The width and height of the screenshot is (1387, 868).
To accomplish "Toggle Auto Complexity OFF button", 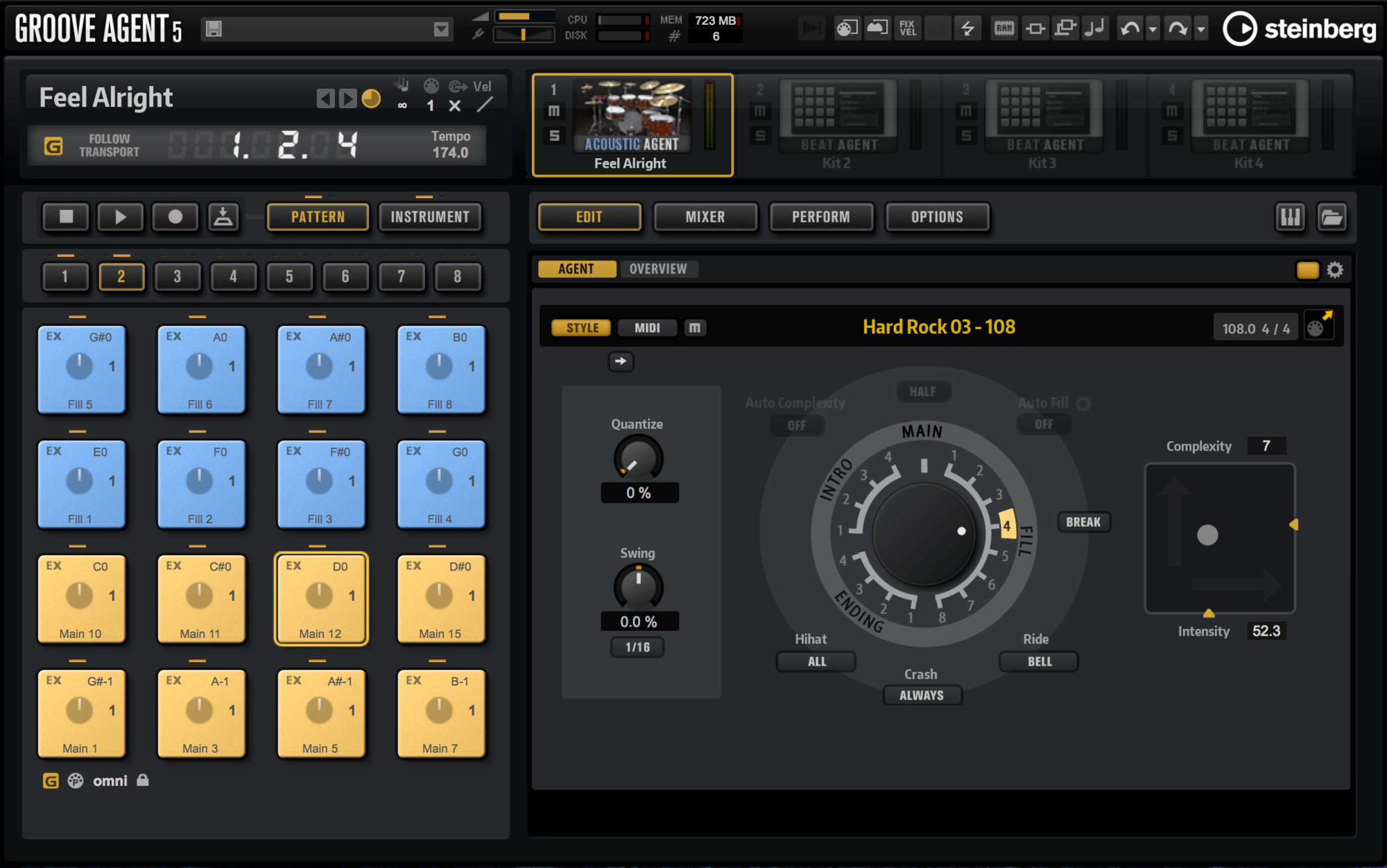I will [797, 425].
